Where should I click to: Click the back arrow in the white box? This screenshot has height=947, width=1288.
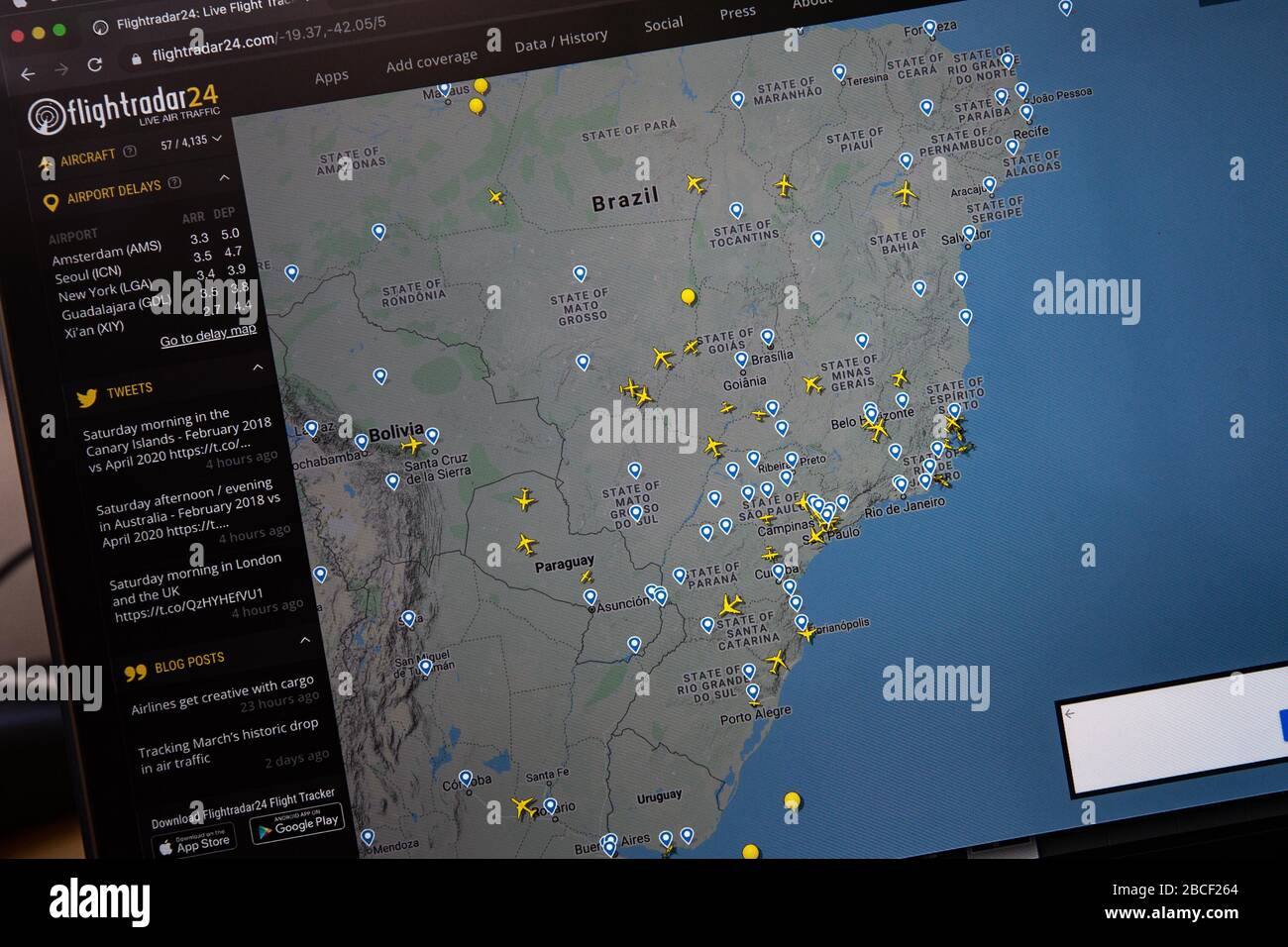[1069, 714]
